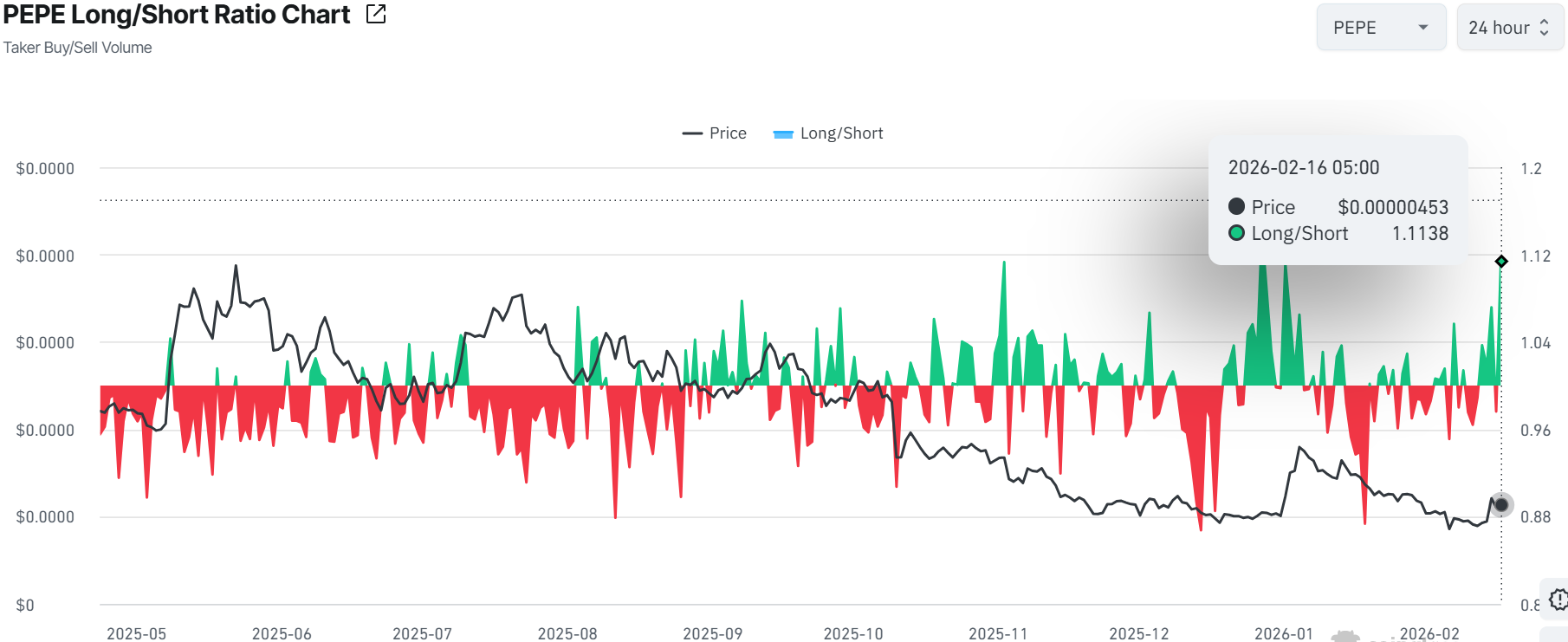
Task: Open the PEPE coin dropdown
Action: pos(1380,28)
